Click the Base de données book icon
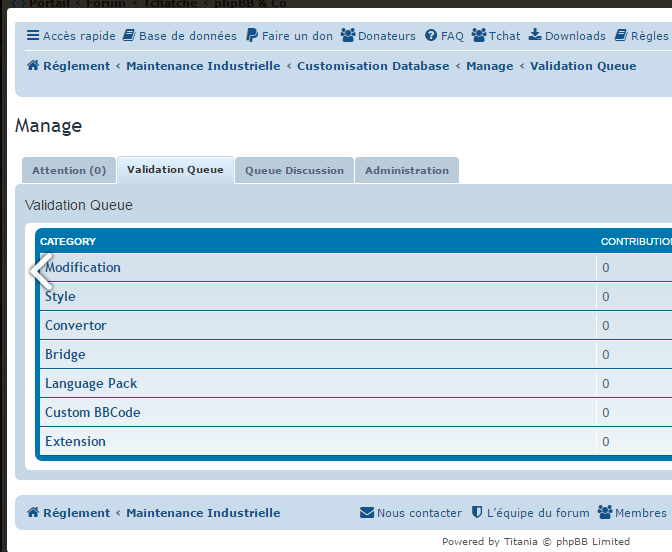672x552 pixels. [129, 36]
